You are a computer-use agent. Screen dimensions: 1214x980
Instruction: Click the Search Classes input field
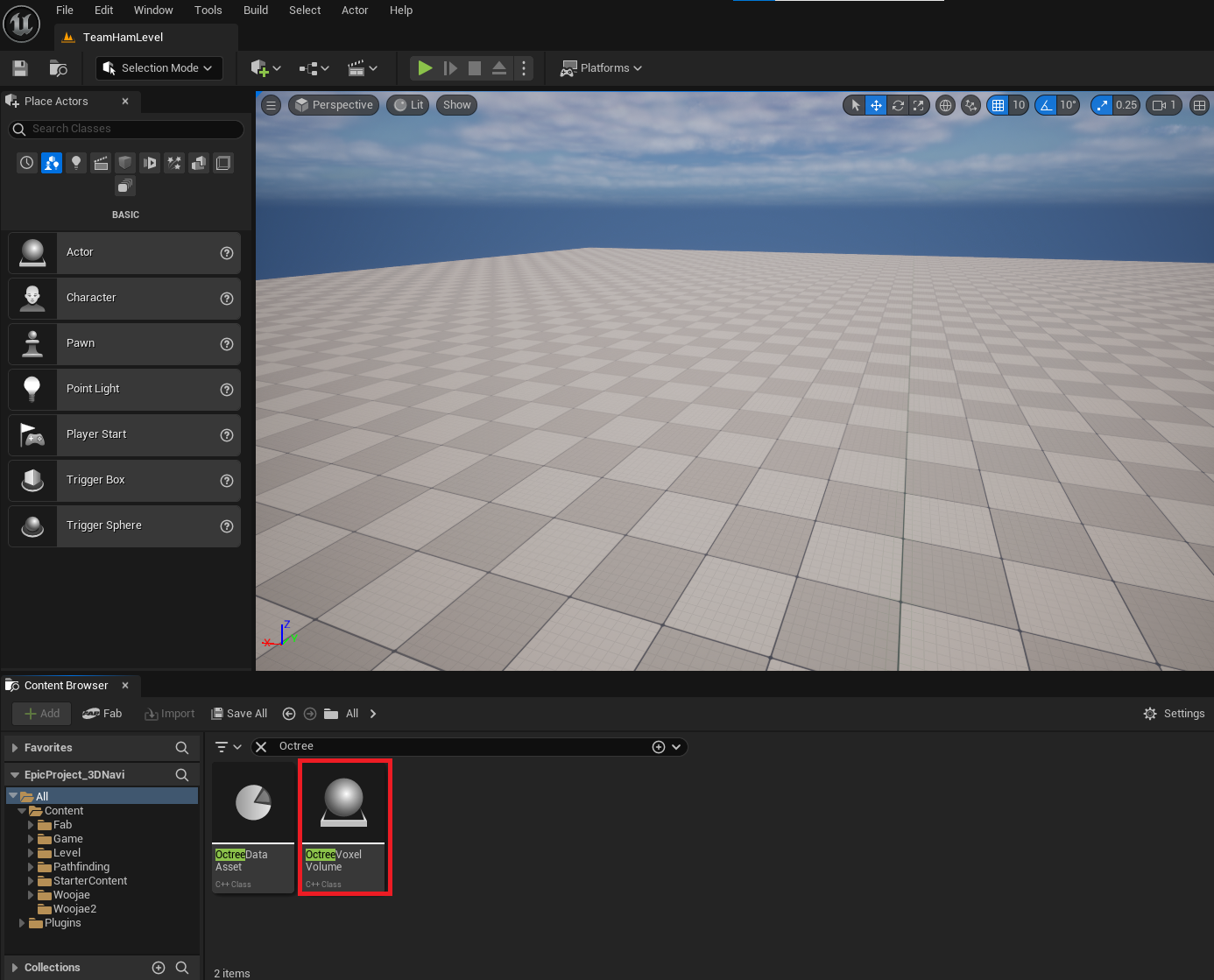126,129
